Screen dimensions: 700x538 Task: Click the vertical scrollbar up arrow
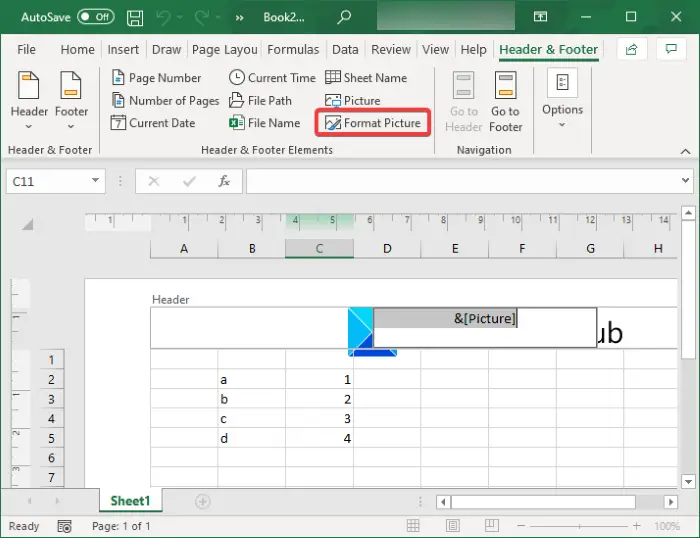pos(688,213)
